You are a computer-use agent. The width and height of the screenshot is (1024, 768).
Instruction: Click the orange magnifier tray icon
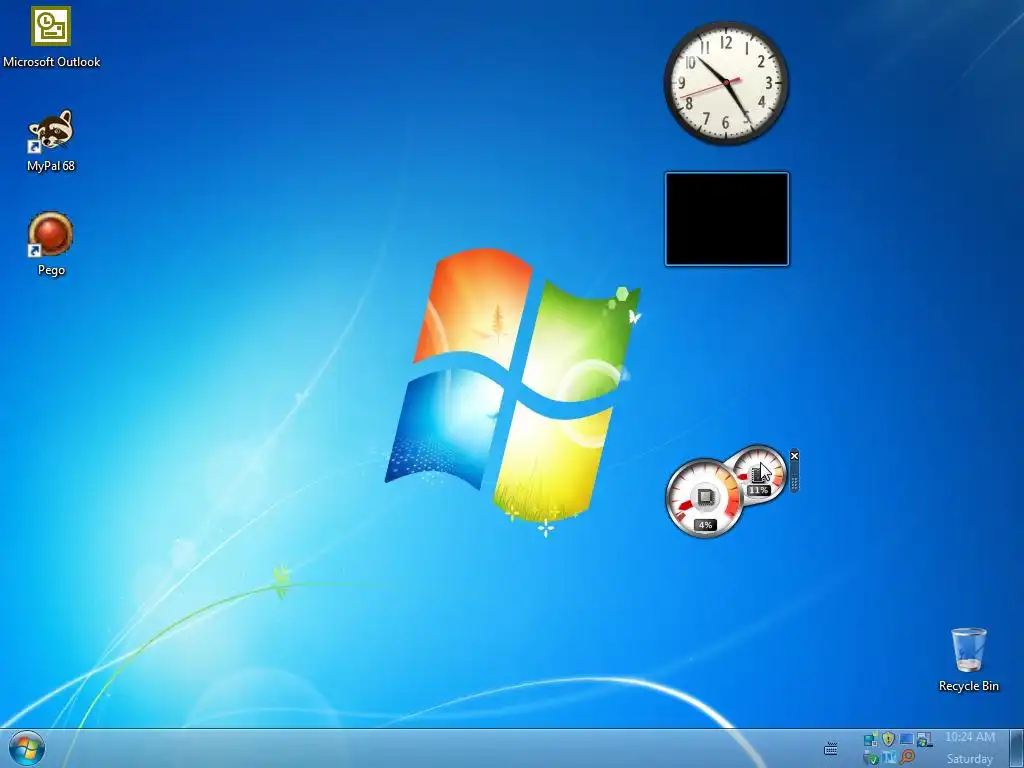[x=907, y=758]
